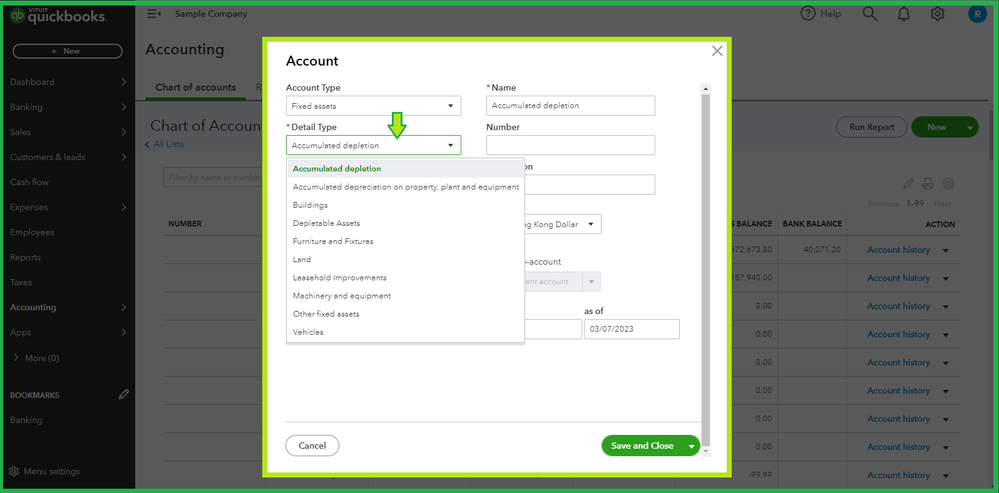
Task: Print the chart of accounts list
Action: (928, 184)
